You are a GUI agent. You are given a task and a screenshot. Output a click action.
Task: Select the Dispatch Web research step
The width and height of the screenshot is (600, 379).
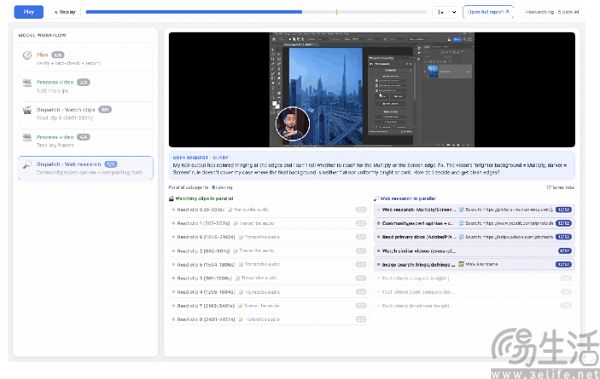[85, 168]
